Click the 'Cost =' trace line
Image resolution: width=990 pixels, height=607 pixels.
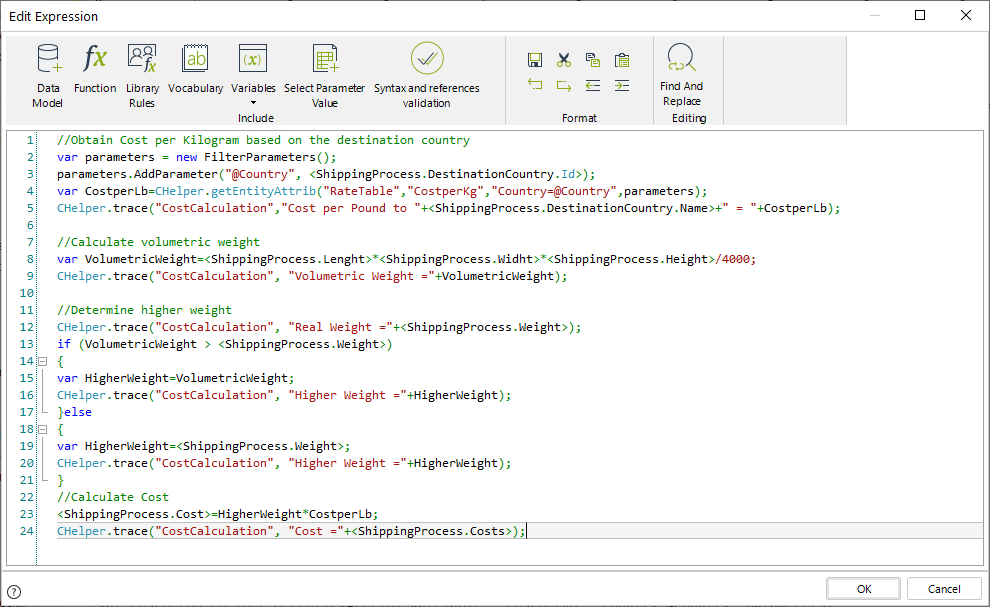pos(291,532)
